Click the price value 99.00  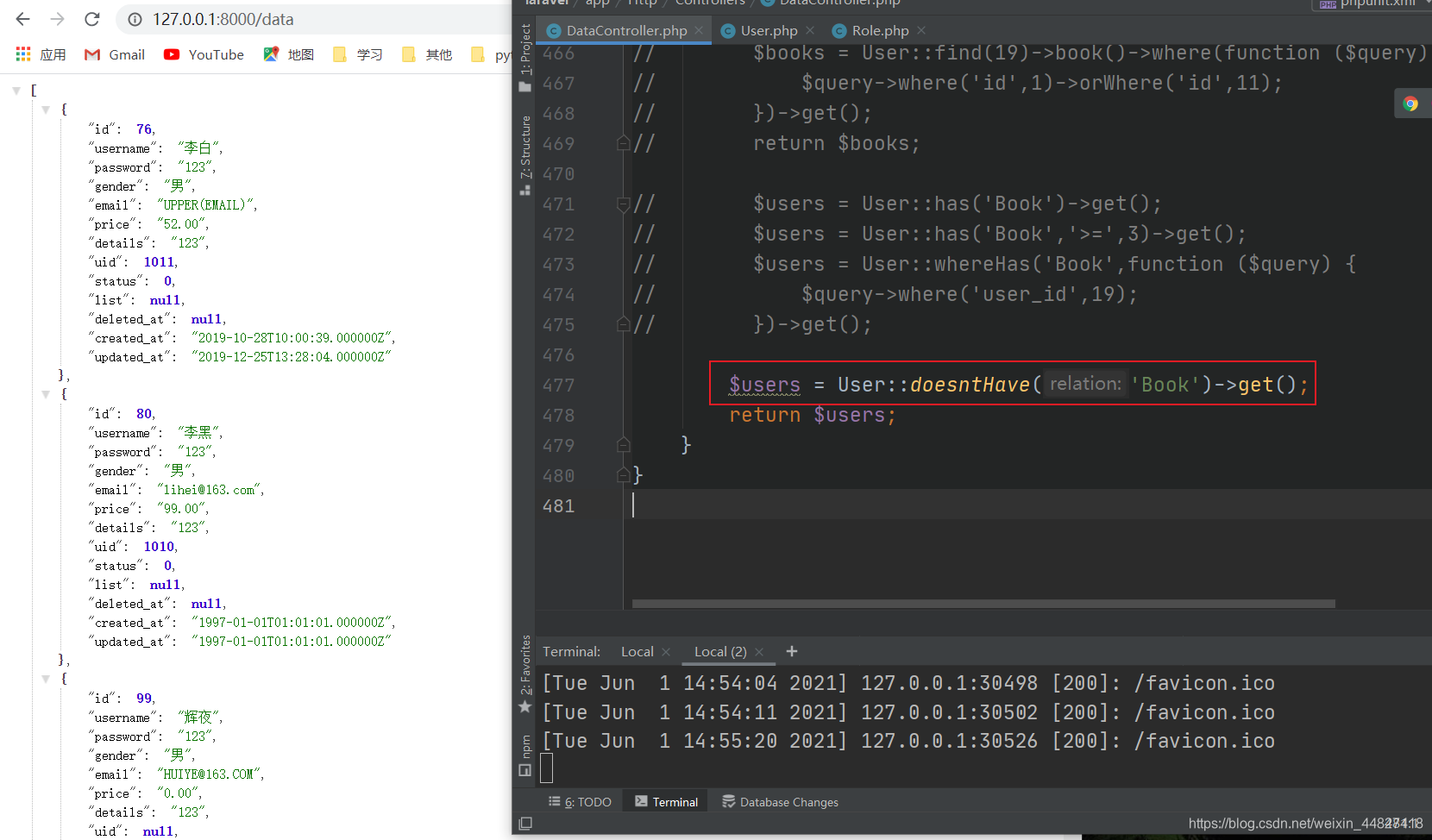tap(182, 509)
